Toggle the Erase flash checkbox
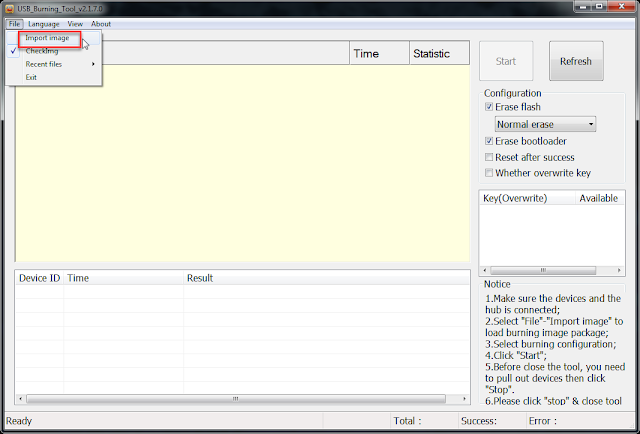Image resolution: width=640 pixels, height=434 pixels. 489,107
